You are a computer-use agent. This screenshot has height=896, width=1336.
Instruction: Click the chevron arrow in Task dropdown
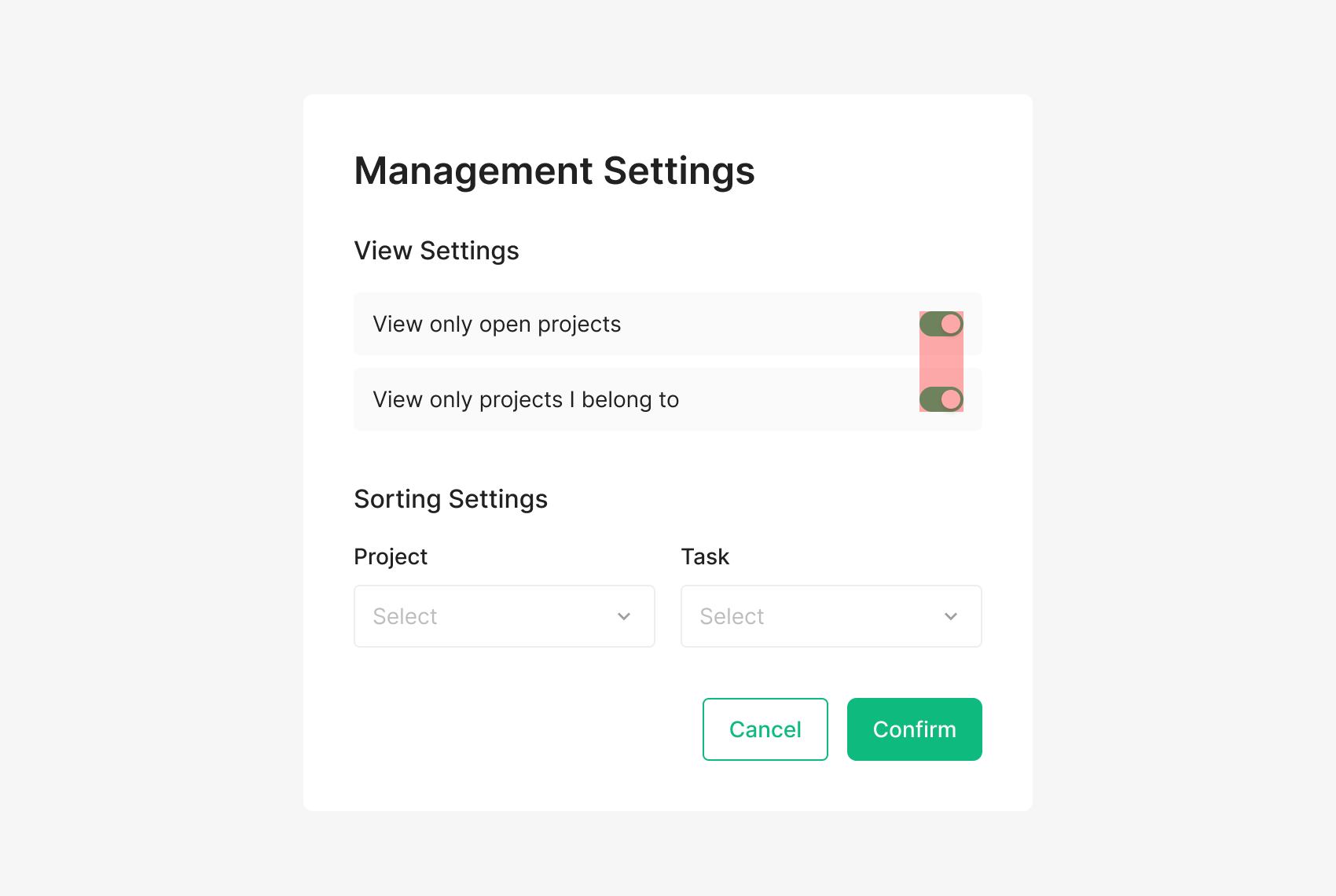(951, 617)
